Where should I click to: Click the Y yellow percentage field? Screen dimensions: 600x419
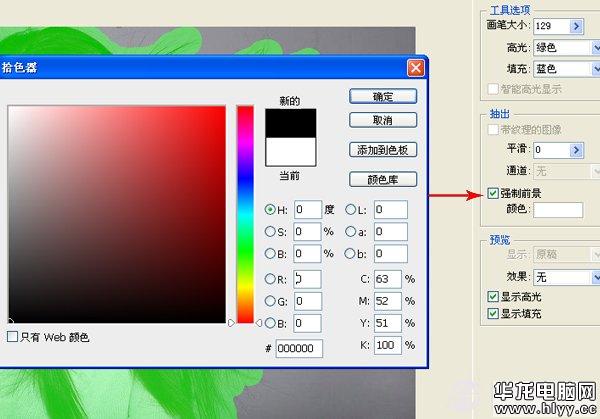pos(388,323)
